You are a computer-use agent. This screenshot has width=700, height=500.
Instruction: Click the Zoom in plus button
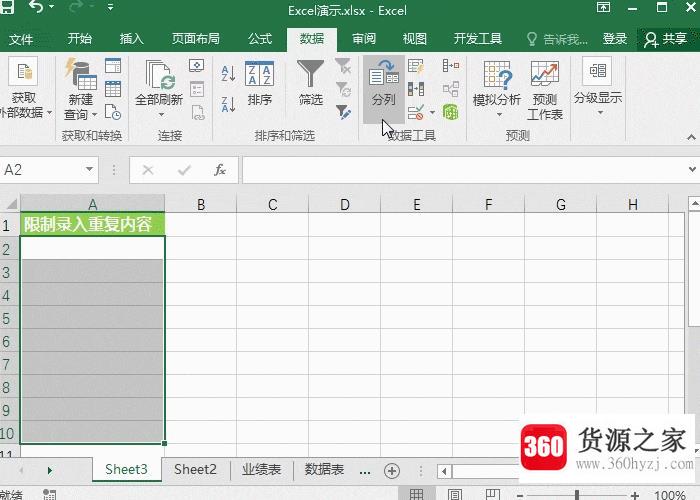634,495
